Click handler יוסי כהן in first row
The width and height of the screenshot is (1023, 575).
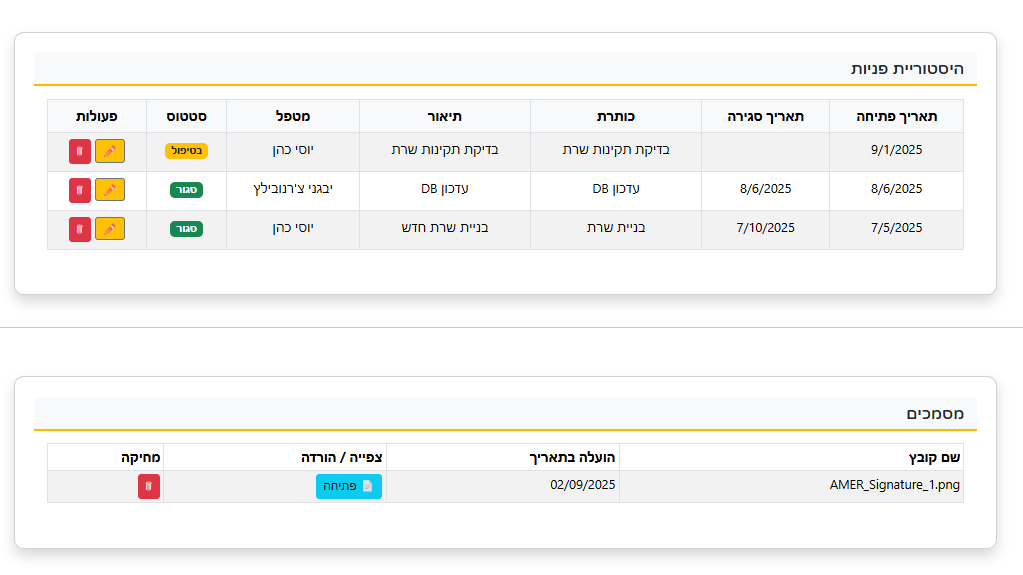293,150
